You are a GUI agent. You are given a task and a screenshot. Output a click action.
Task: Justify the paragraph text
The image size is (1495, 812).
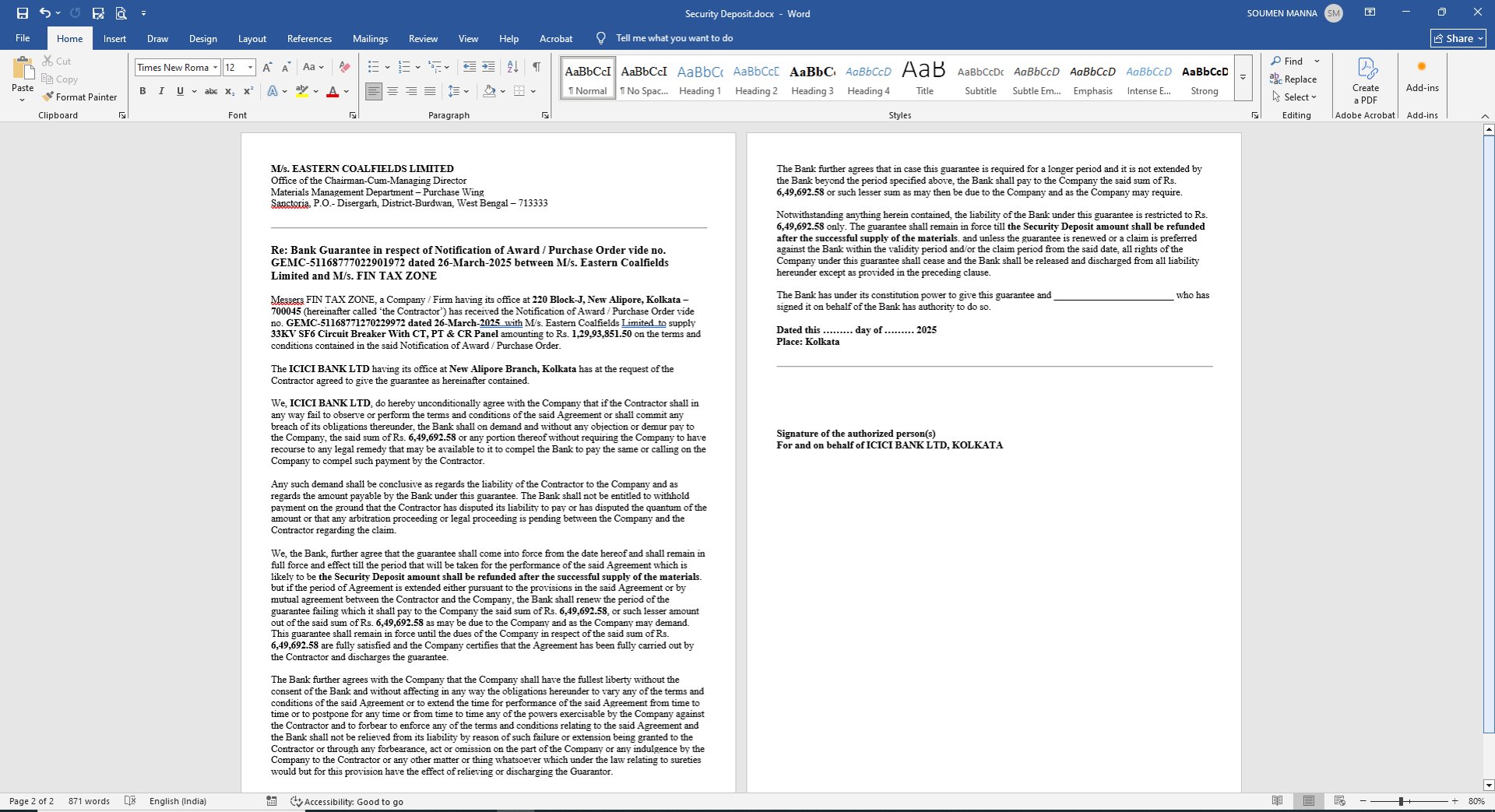430,91
